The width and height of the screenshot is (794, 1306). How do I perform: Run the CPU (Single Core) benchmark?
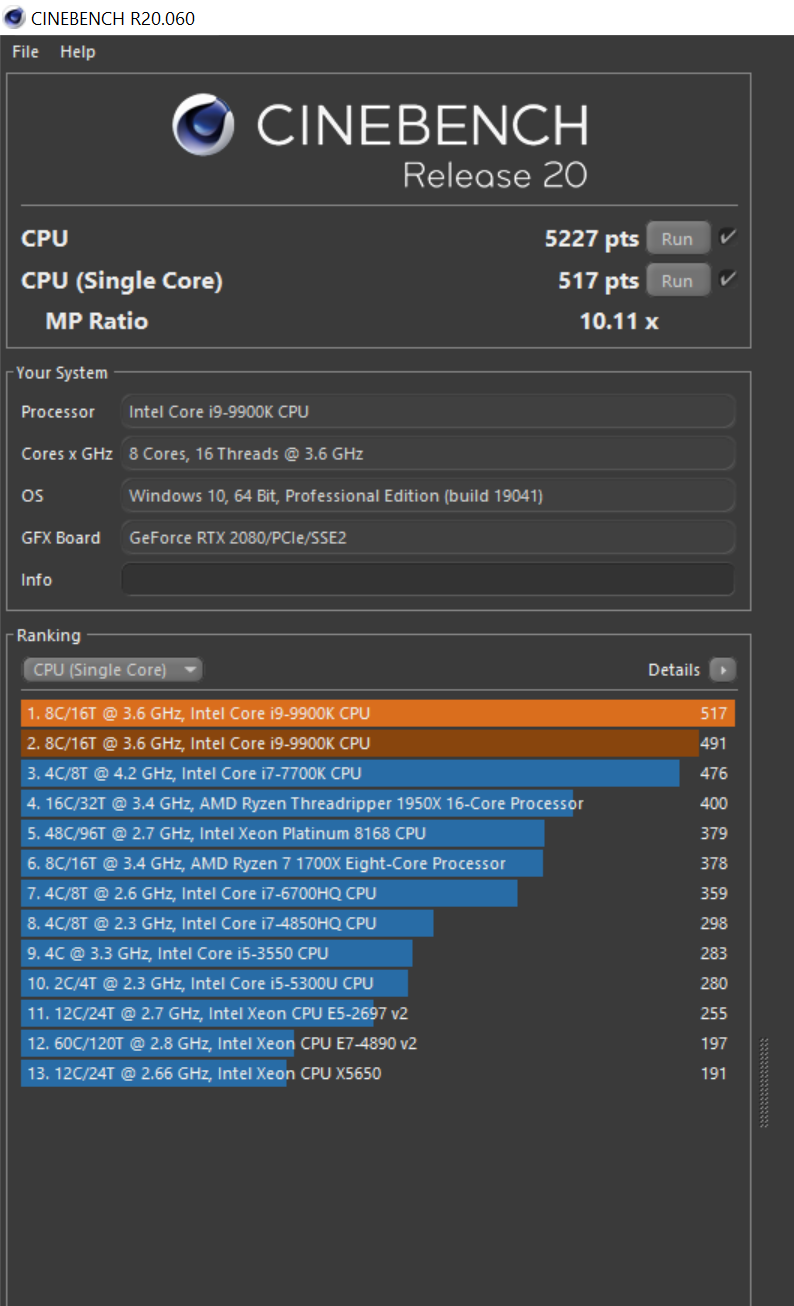coord(677,281)
